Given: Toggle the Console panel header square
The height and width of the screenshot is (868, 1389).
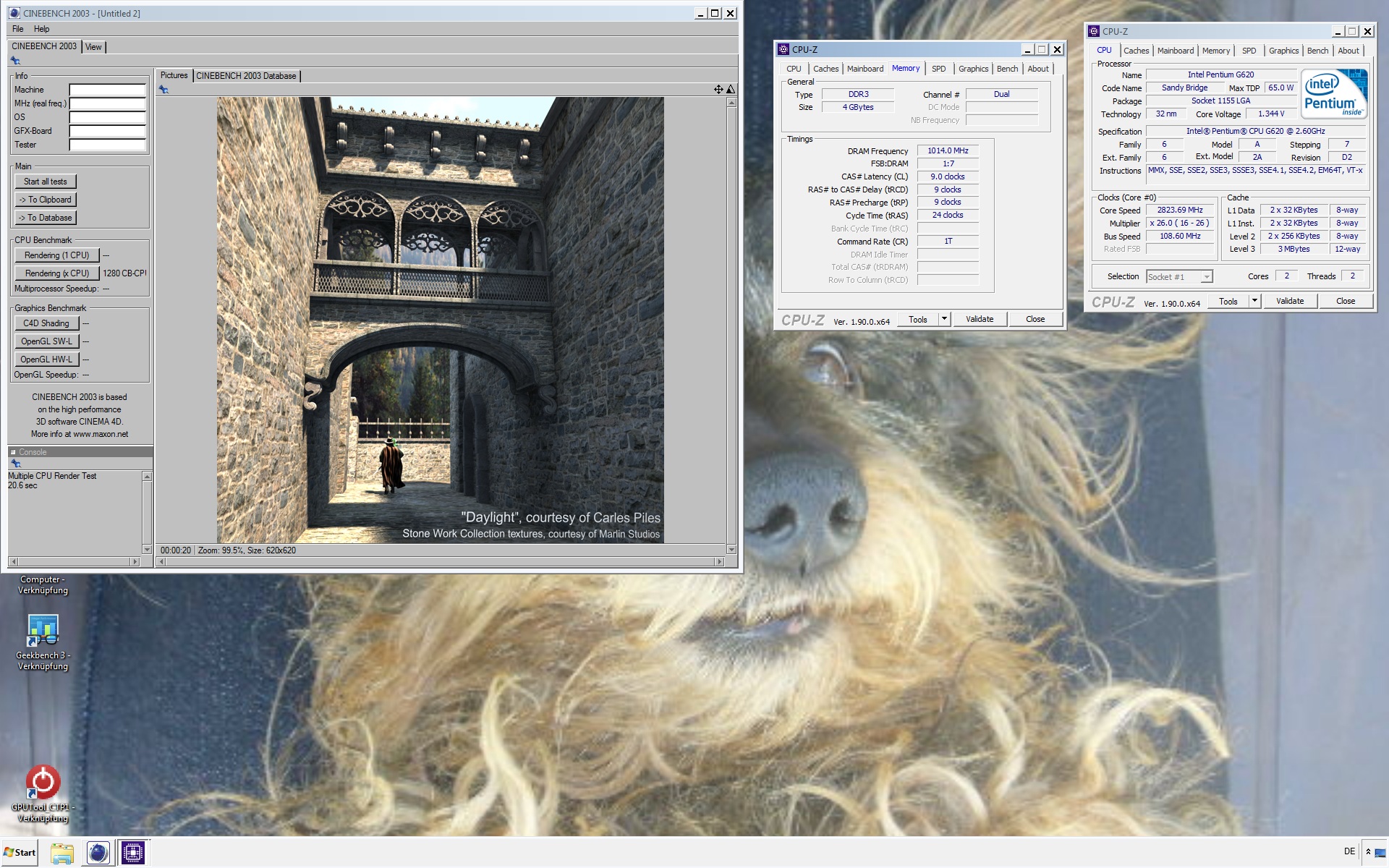Looking at the screenshot, I should point(13,452).
